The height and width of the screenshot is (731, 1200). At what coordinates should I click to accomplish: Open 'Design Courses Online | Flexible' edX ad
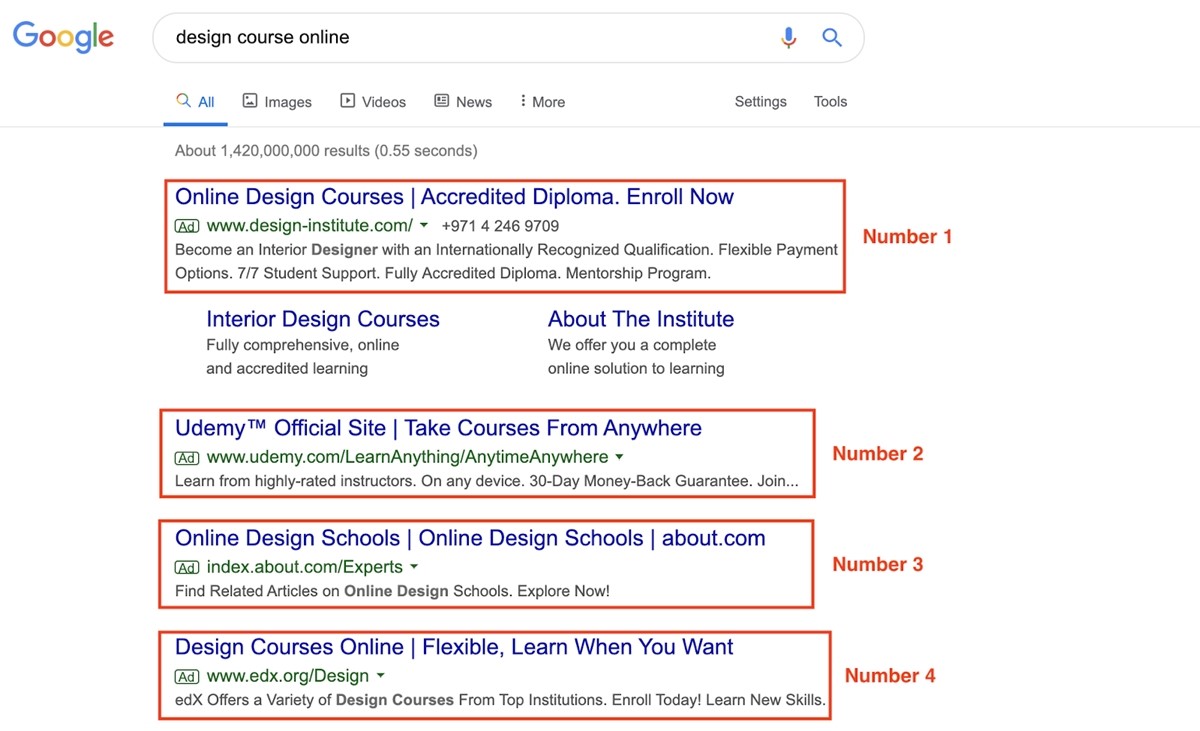454,647
